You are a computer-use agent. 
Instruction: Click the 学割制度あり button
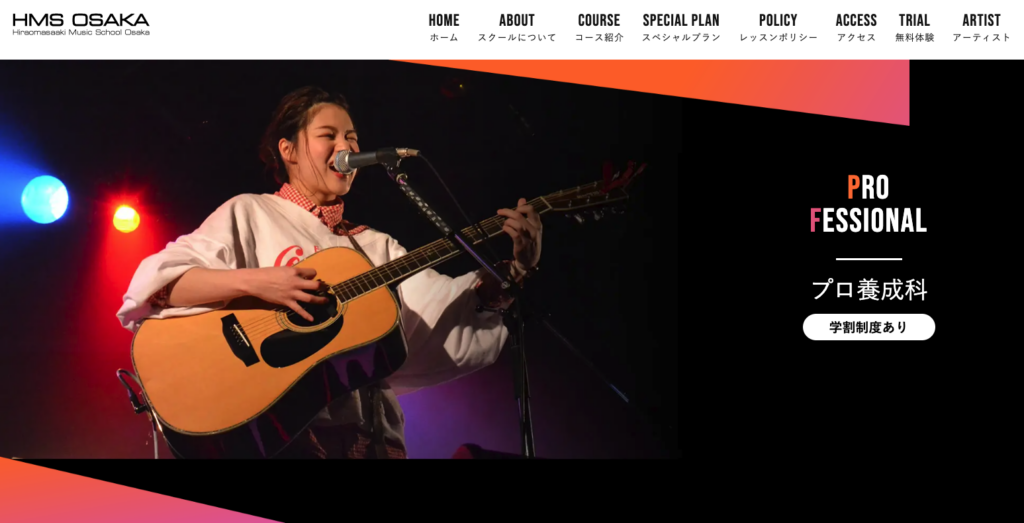pyautogui.click(x=869, y=327)
